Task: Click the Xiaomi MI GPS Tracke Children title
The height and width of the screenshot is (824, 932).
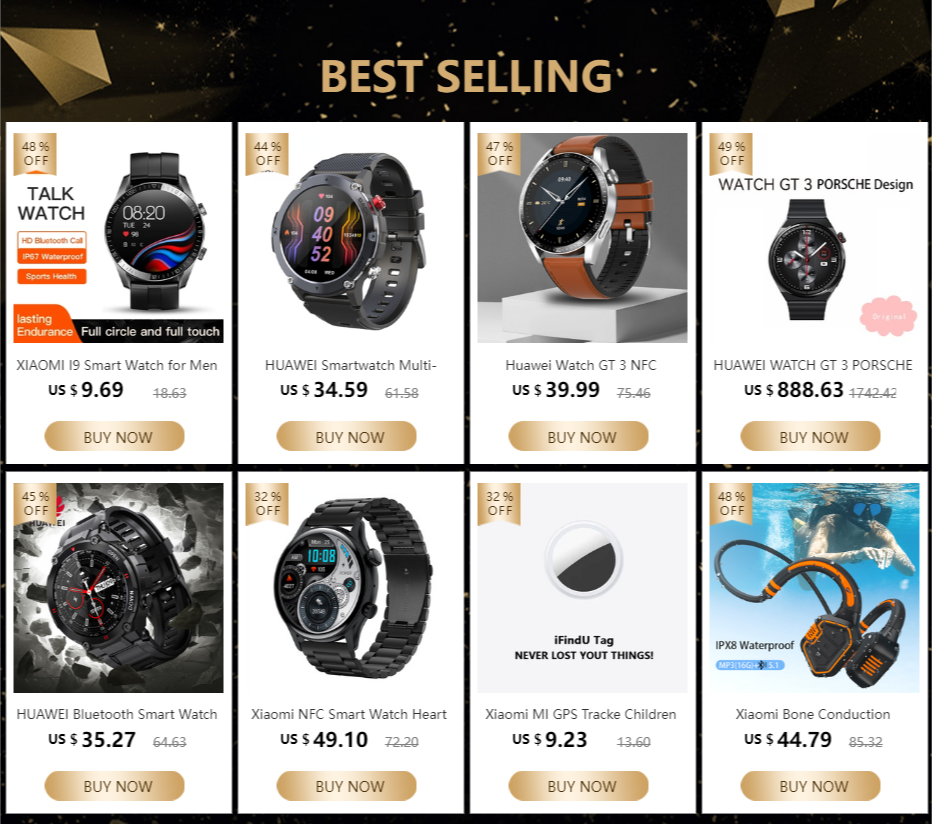Action: click(581, 714)
